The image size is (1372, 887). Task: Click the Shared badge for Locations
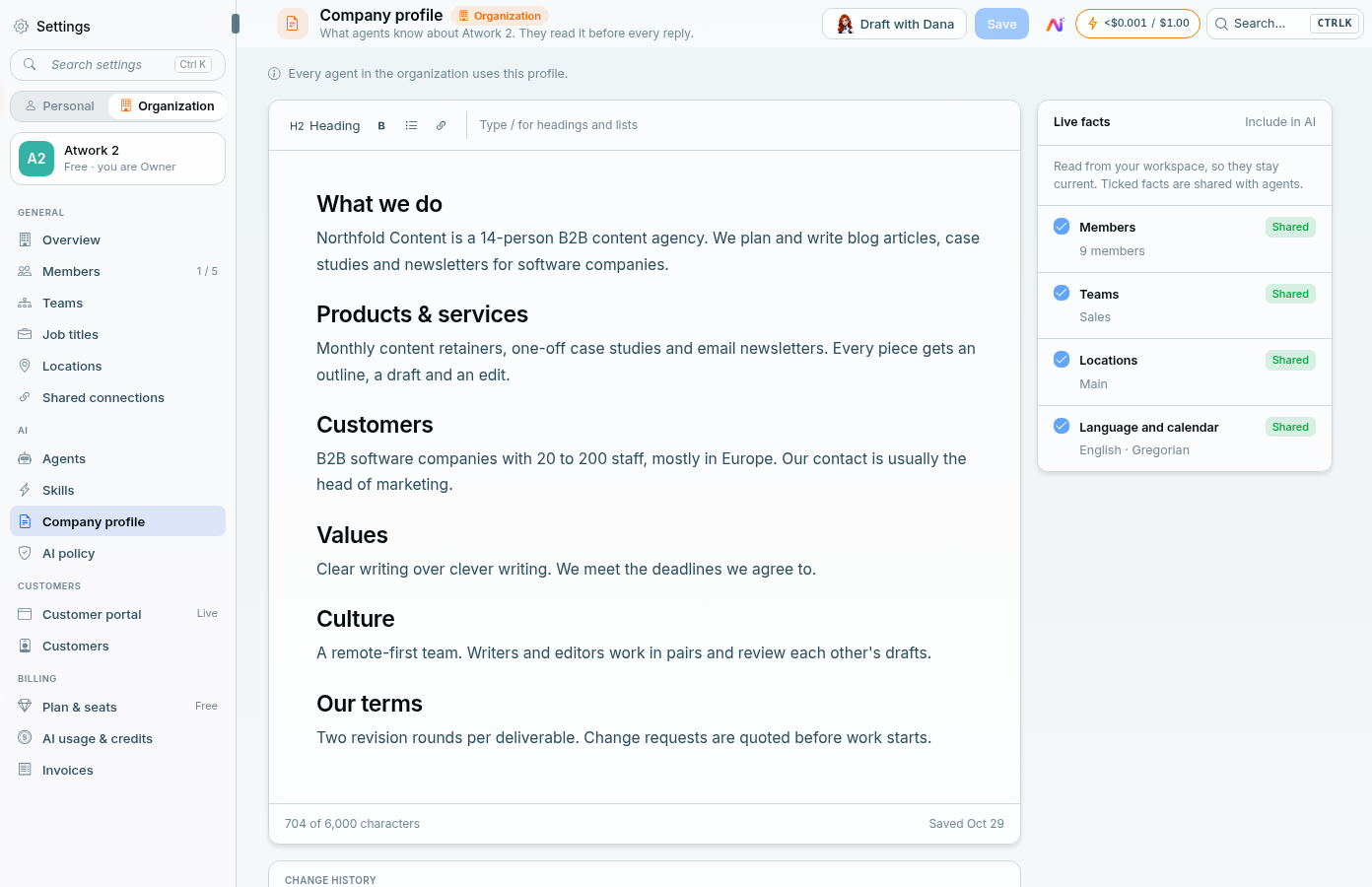pyautogui.click(x=1290, y=360)
